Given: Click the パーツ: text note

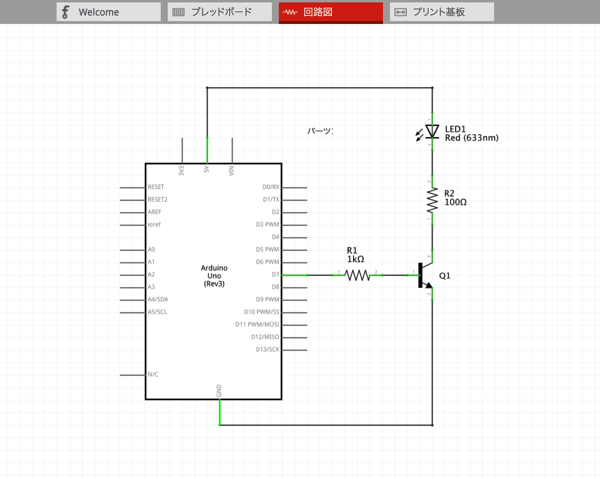Looking at the screenshot, I should [320, 131].
